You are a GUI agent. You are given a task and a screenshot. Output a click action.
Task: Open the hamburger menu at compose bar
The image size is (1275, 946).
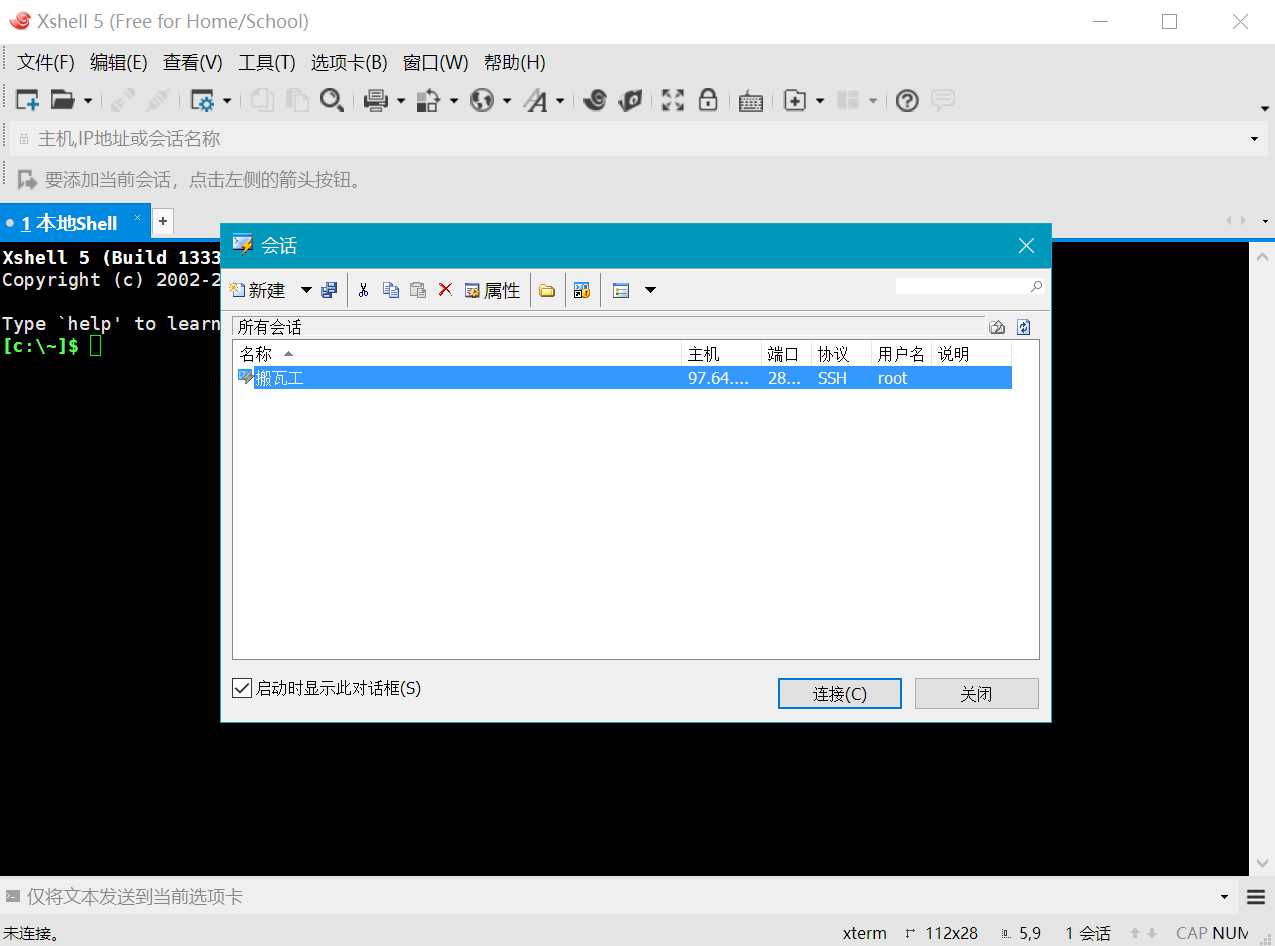click(x=1256, y=897)
